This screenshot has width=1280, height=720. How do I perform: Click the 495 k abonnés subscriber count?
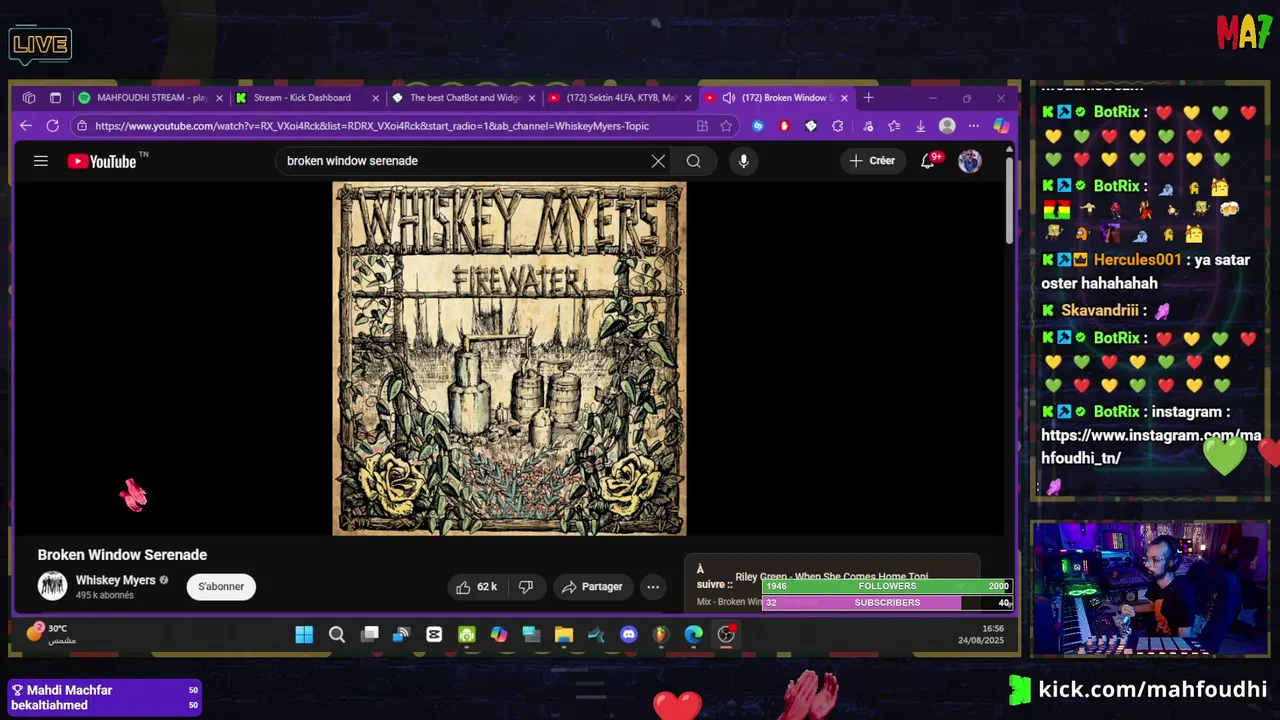(105, 595)
